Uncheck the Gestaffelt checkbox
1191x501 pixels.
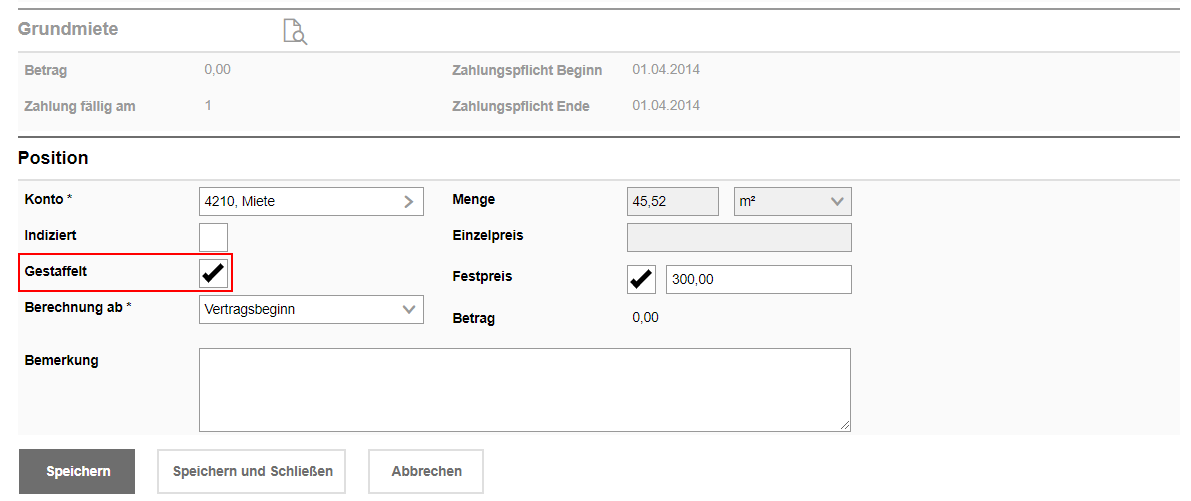(x=213, y=273)
